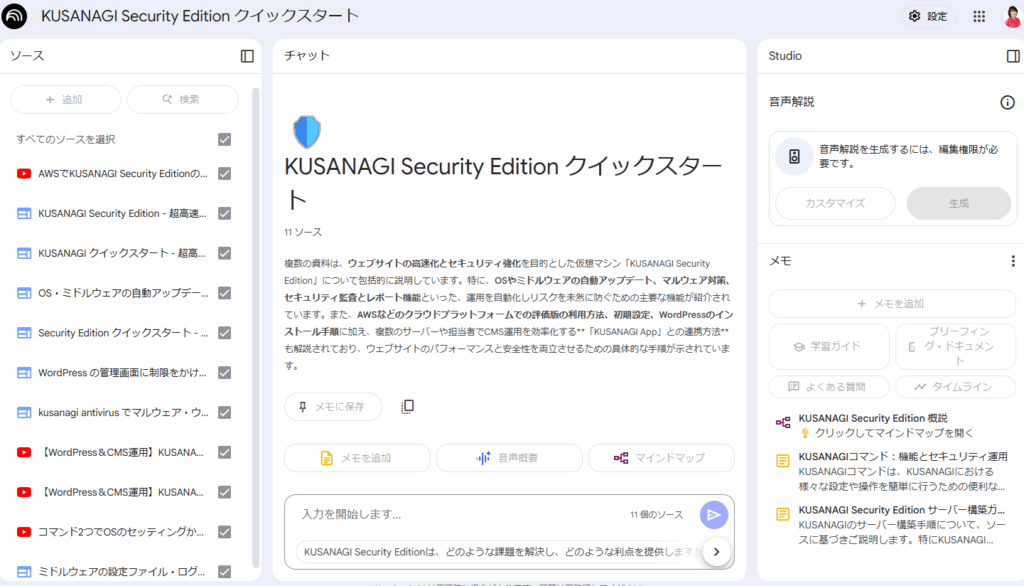1024x586 pixels.
Task: Click the copy icon beside メモに保存
Action: click(x=407, y=406)
